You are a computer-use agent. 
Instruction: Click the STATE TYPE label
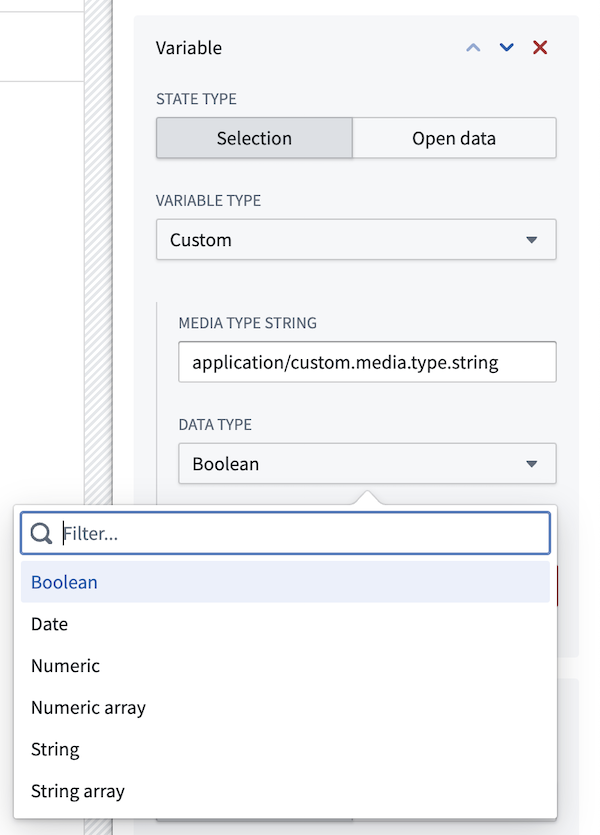pos(196,99)
